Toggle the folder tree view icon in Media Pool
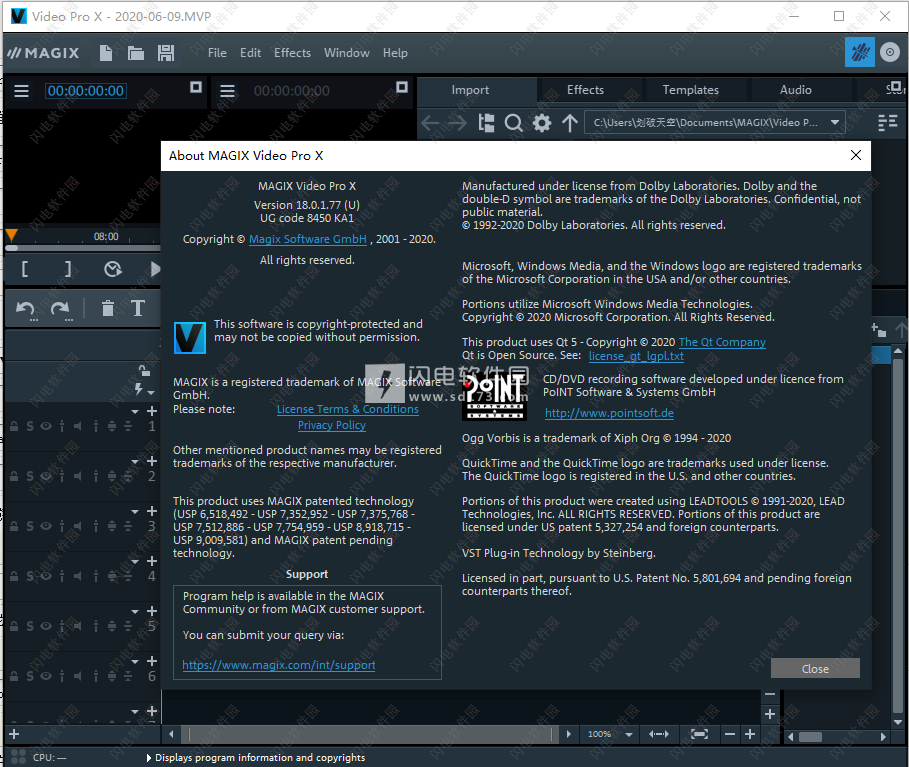The width and height of the screenshot is (909, 767). [x=486, y=123]
